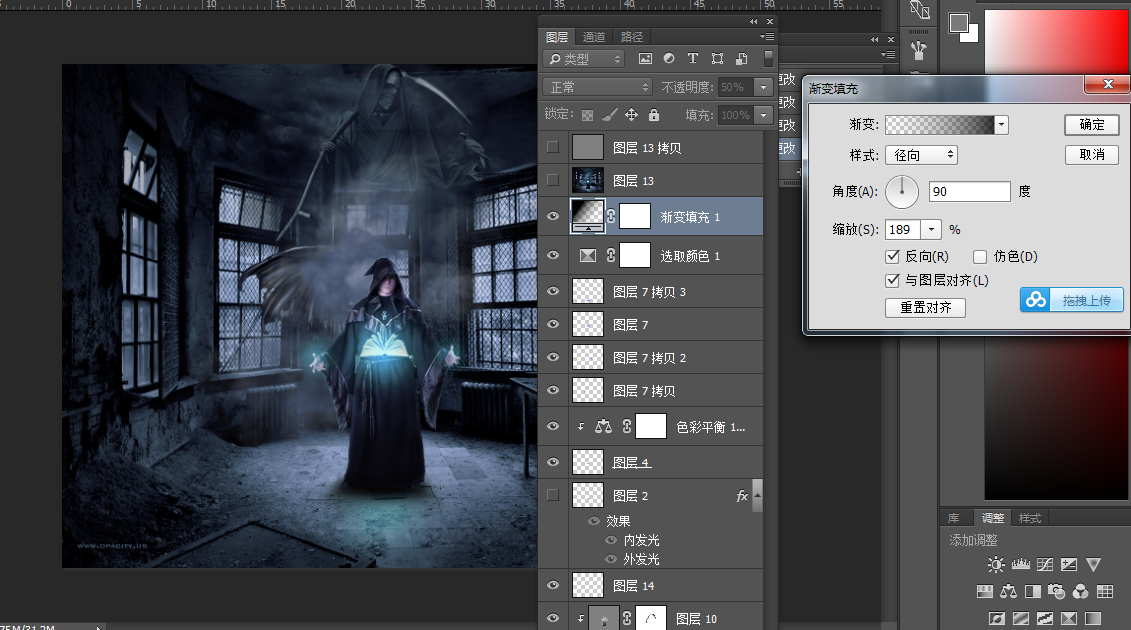Enable the 仿色(D) dither checkbox

(x=980, y=257)
